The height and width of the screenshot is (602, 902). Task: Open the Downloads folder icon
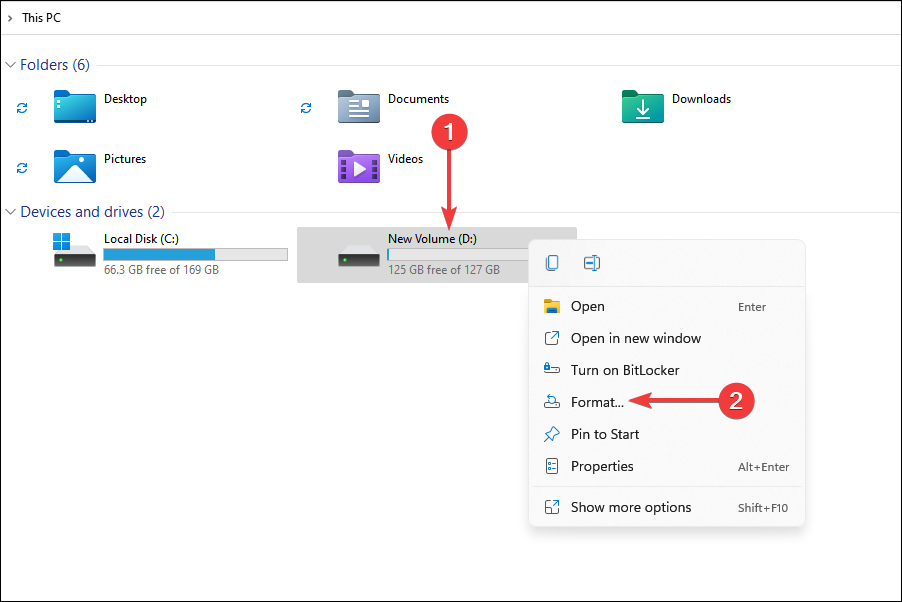(643, 107)
